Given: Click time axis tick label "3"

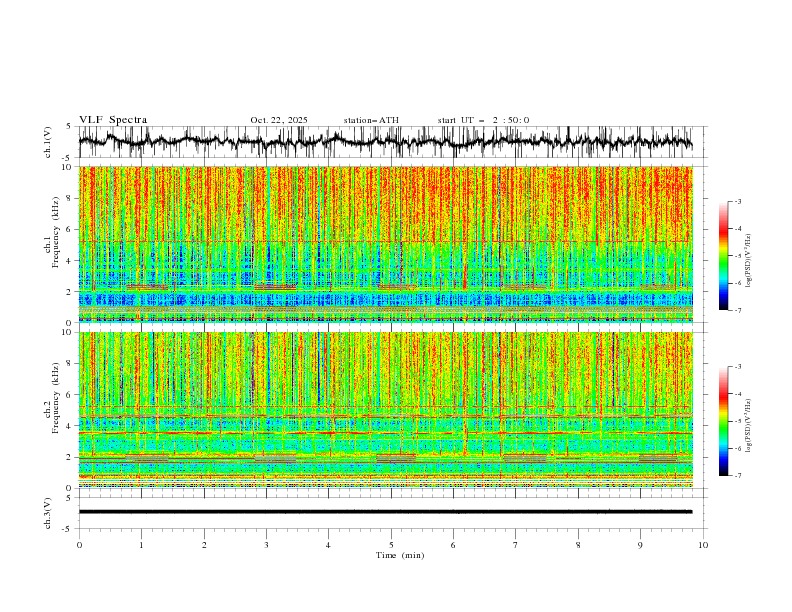Looking at the screenshot, I should [x=266, y=545].
